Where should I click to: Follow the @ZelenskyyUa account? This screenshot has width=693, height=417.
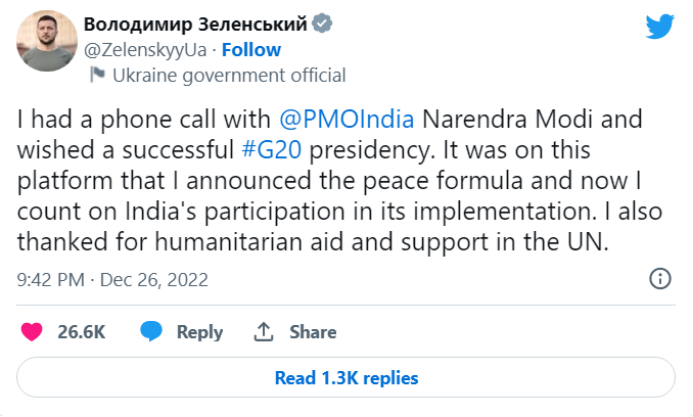[x=251, y=50]
